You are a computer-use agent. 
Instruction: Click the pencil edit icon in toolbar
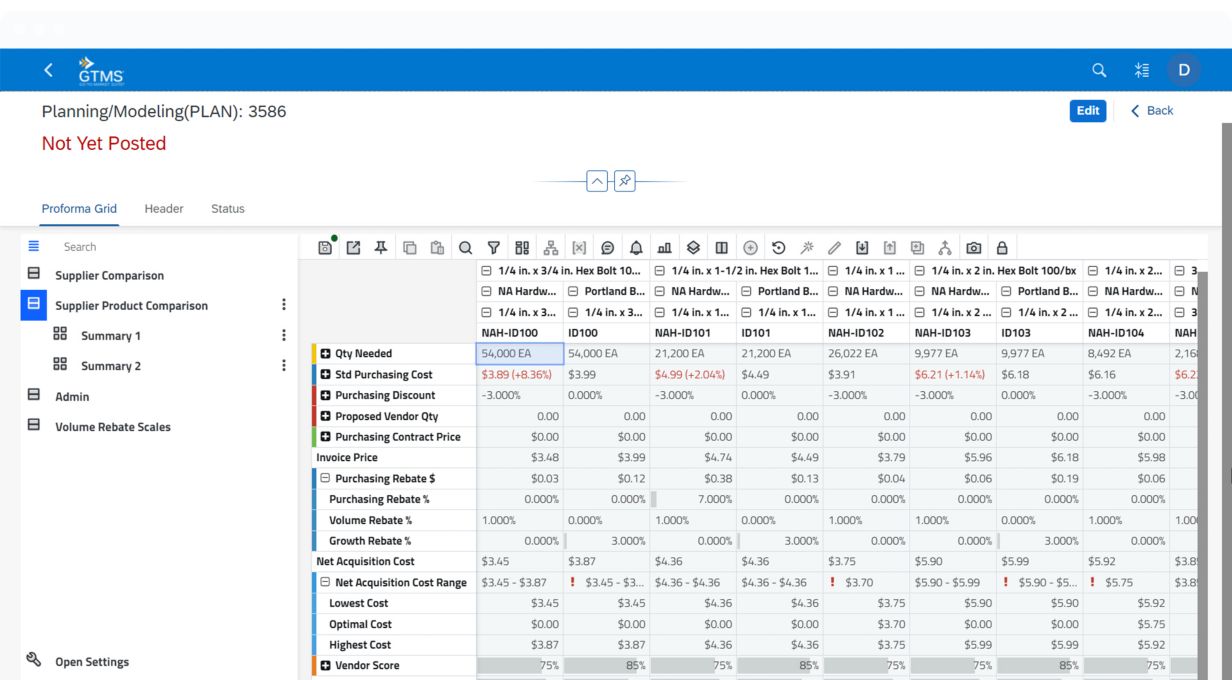[834, 248]
